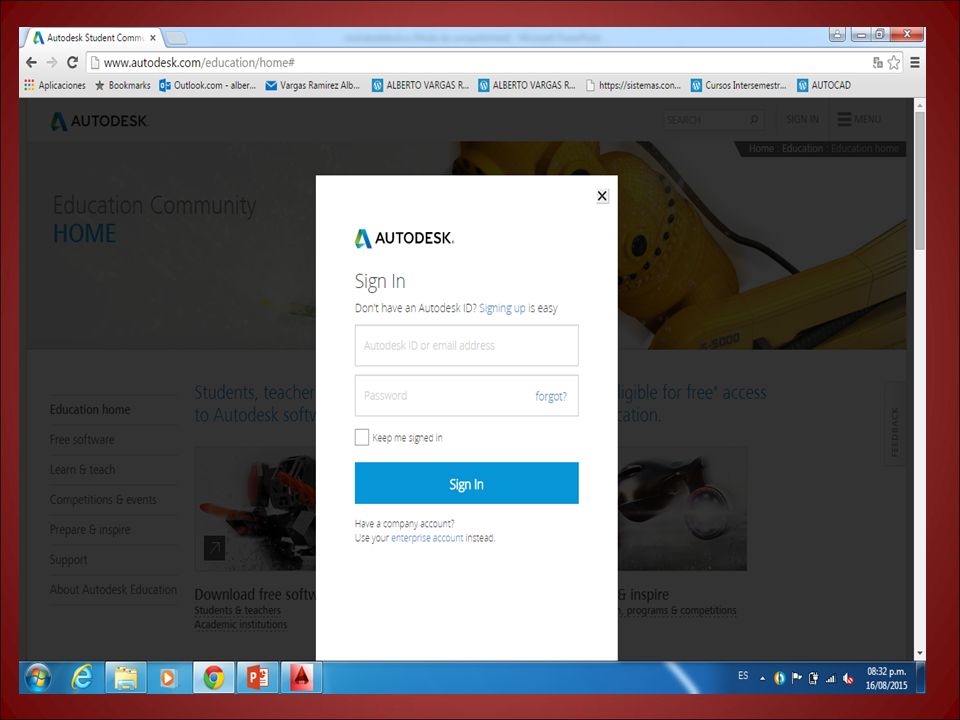This screenshot has width=960, height=720.
Task: Open the AUTOCAD bookmark
Action: click(x=824, y=85)
